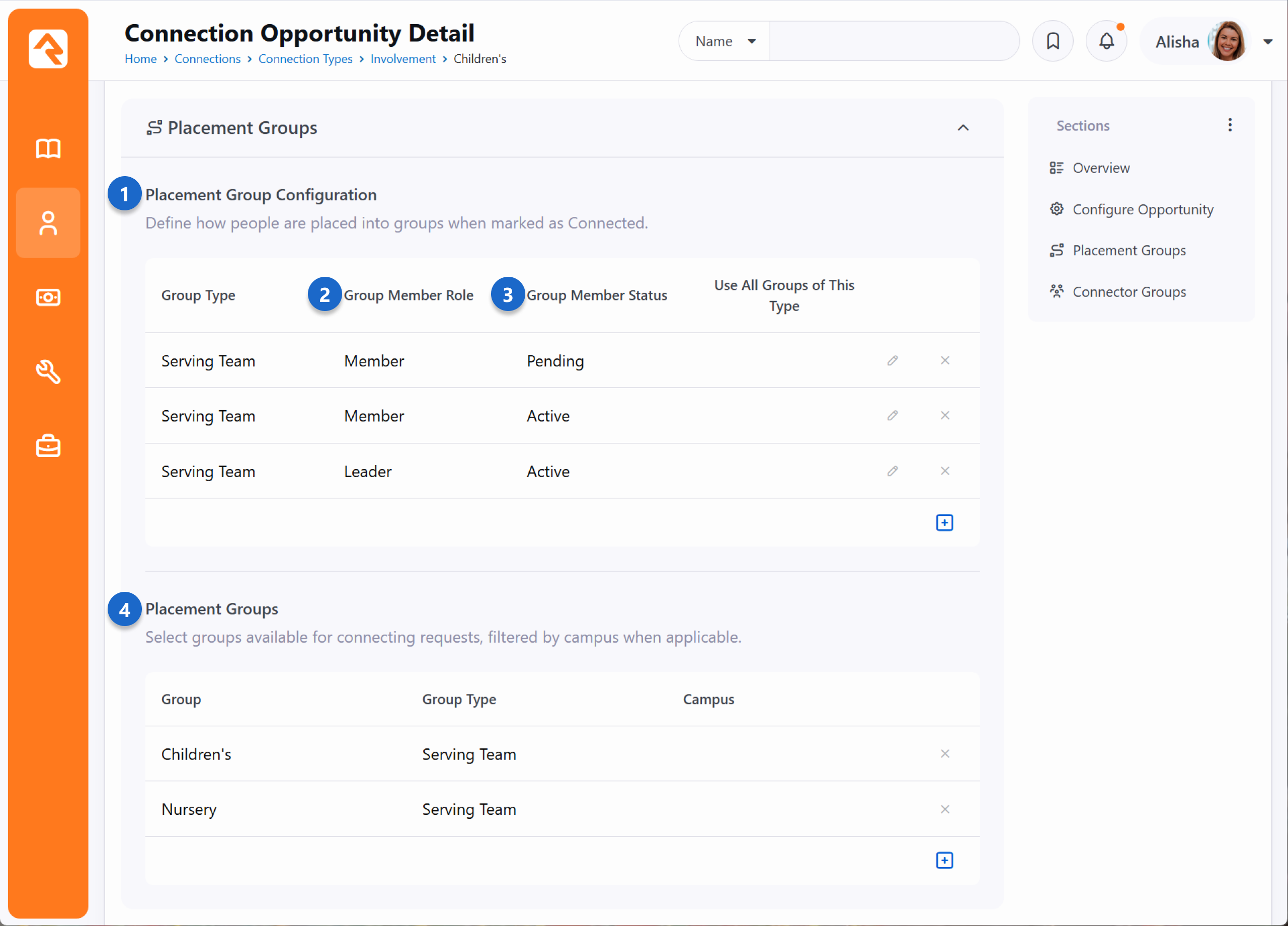Edit the Serving Team Pending row
Image resolution: width=1288 pixels, height=926 pixels.
pos(892,361)
